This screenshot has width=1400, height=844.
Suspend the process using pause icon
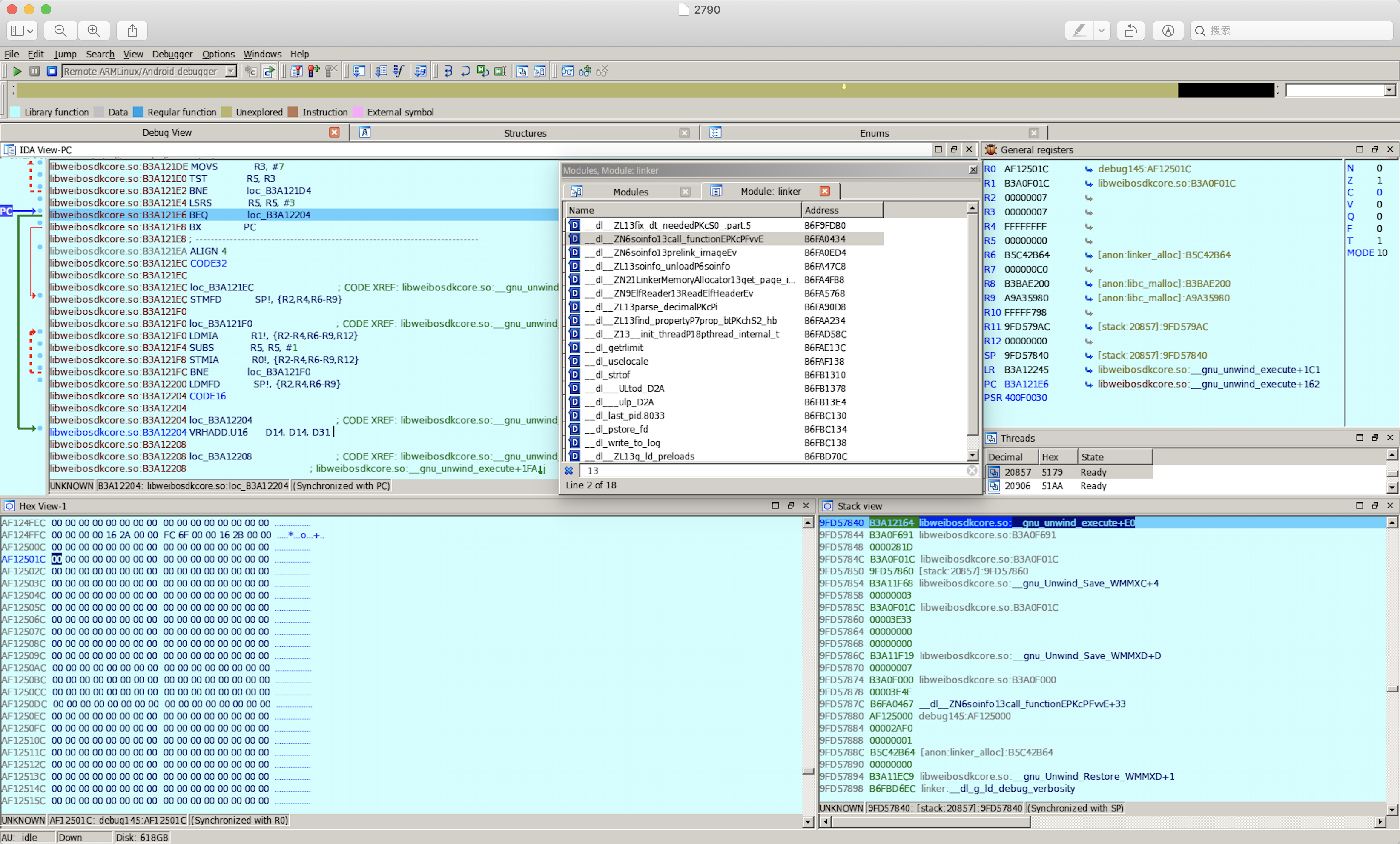[x=34, y=71]
